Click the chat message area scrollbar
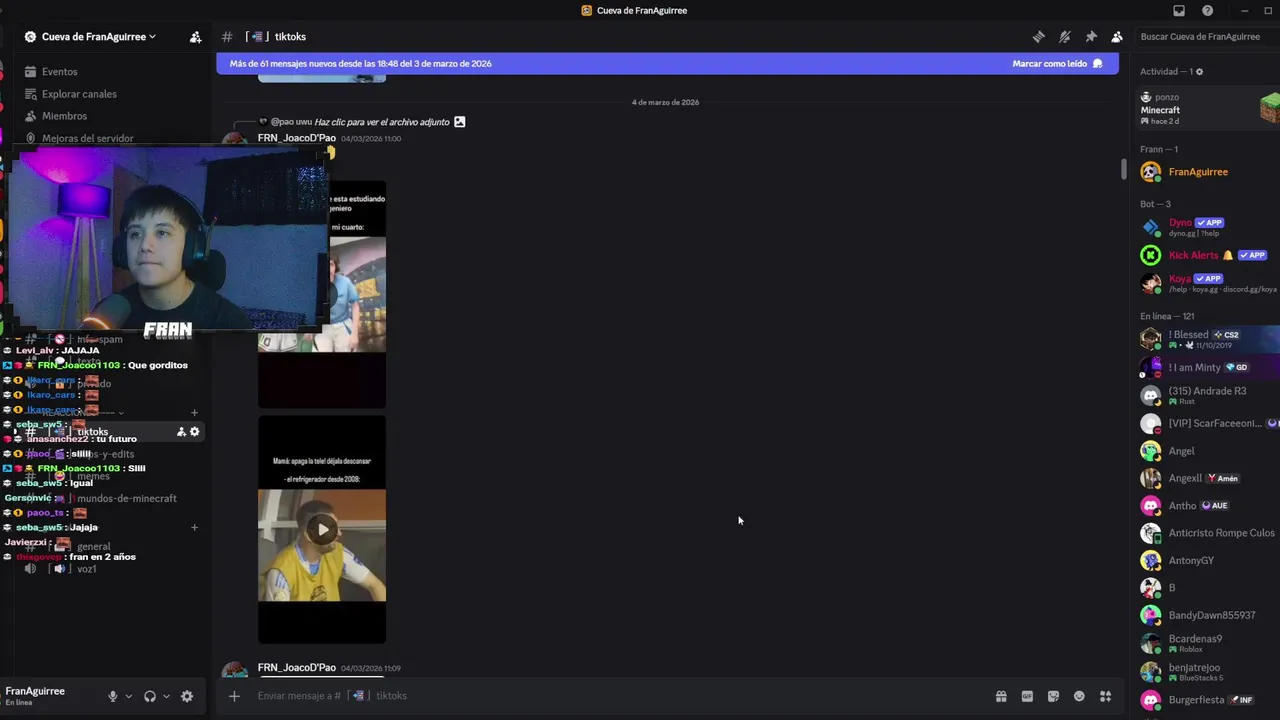Viewport: 1280px width, 720px height. click(1124, 169)
